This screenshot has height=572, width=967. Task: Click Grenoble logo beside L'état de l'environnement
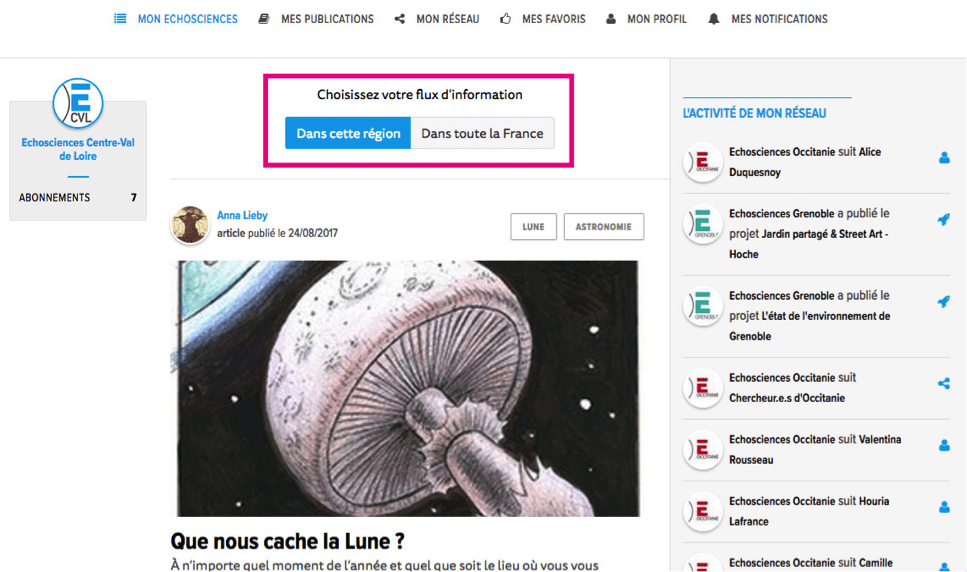(x=702, y=306)
